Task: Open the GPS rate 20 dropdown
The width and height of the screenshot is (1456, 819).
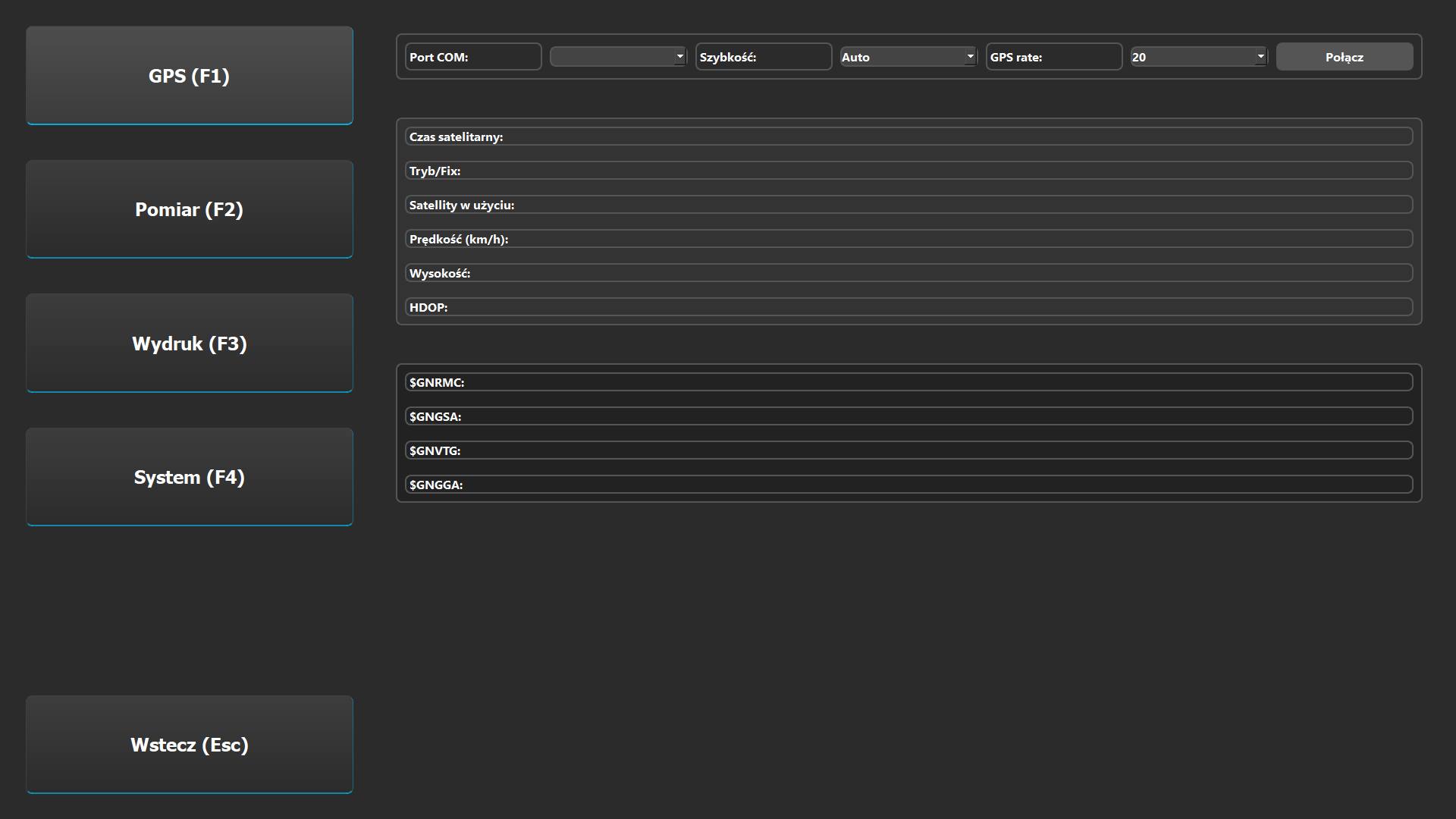Action: tap(1199, 57)
